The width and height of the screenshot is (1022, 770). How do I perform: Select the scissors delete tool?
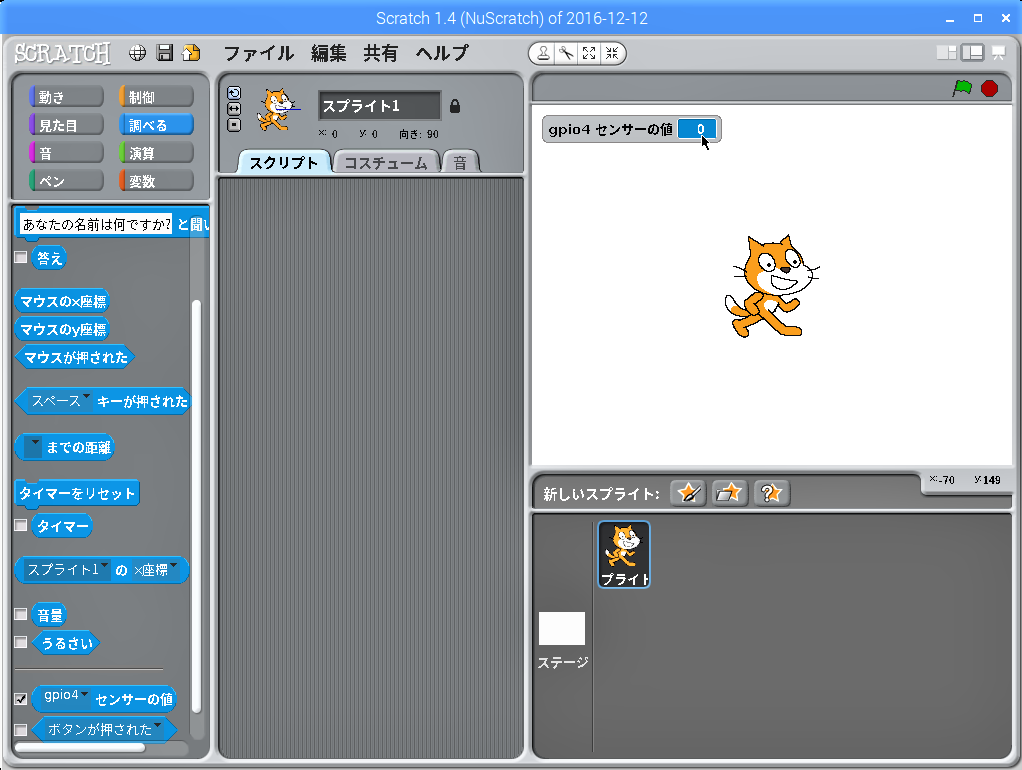pos(566,53)
